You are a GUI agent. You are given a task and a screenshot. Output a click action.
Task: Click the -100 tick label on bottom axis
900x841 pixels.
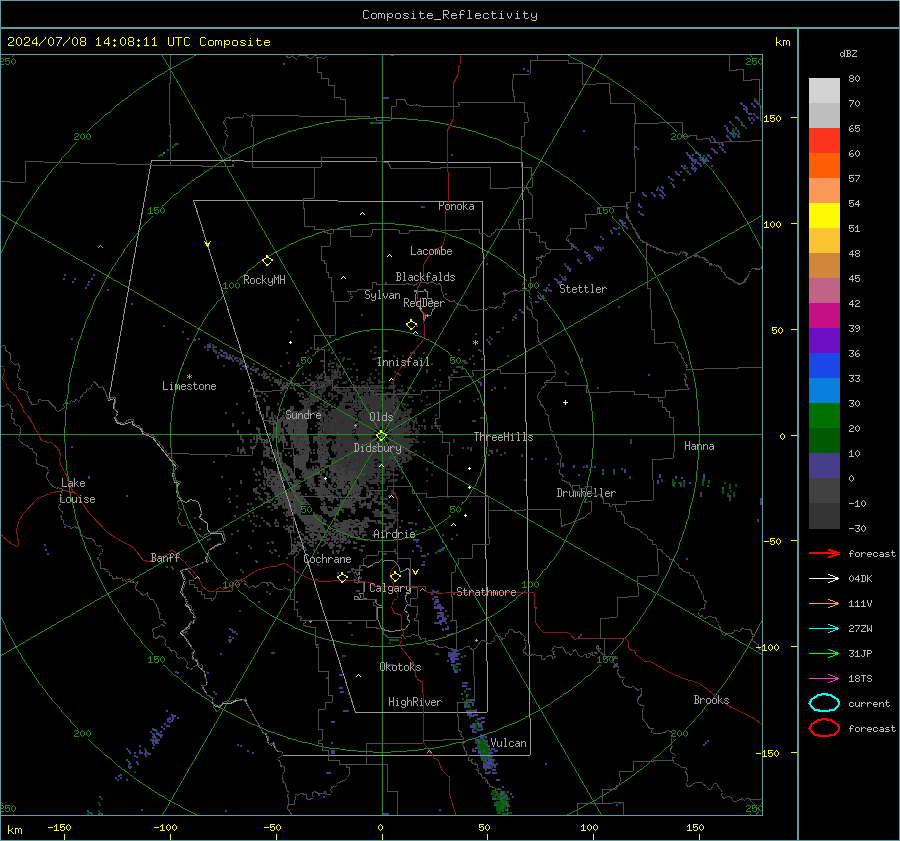coord(165,827)
